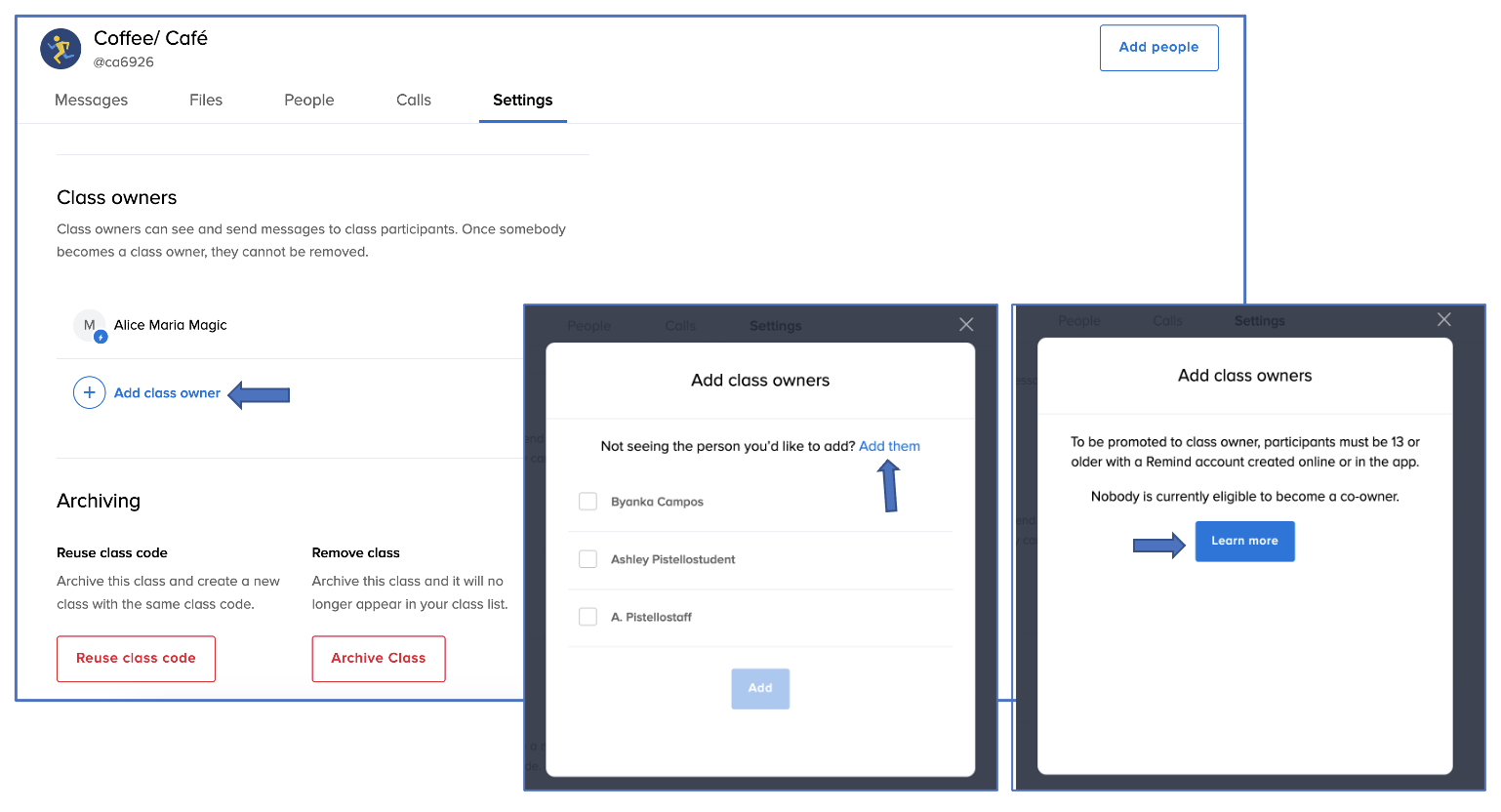
Task: Click the Add class owner link
Action: pos(167,393)
